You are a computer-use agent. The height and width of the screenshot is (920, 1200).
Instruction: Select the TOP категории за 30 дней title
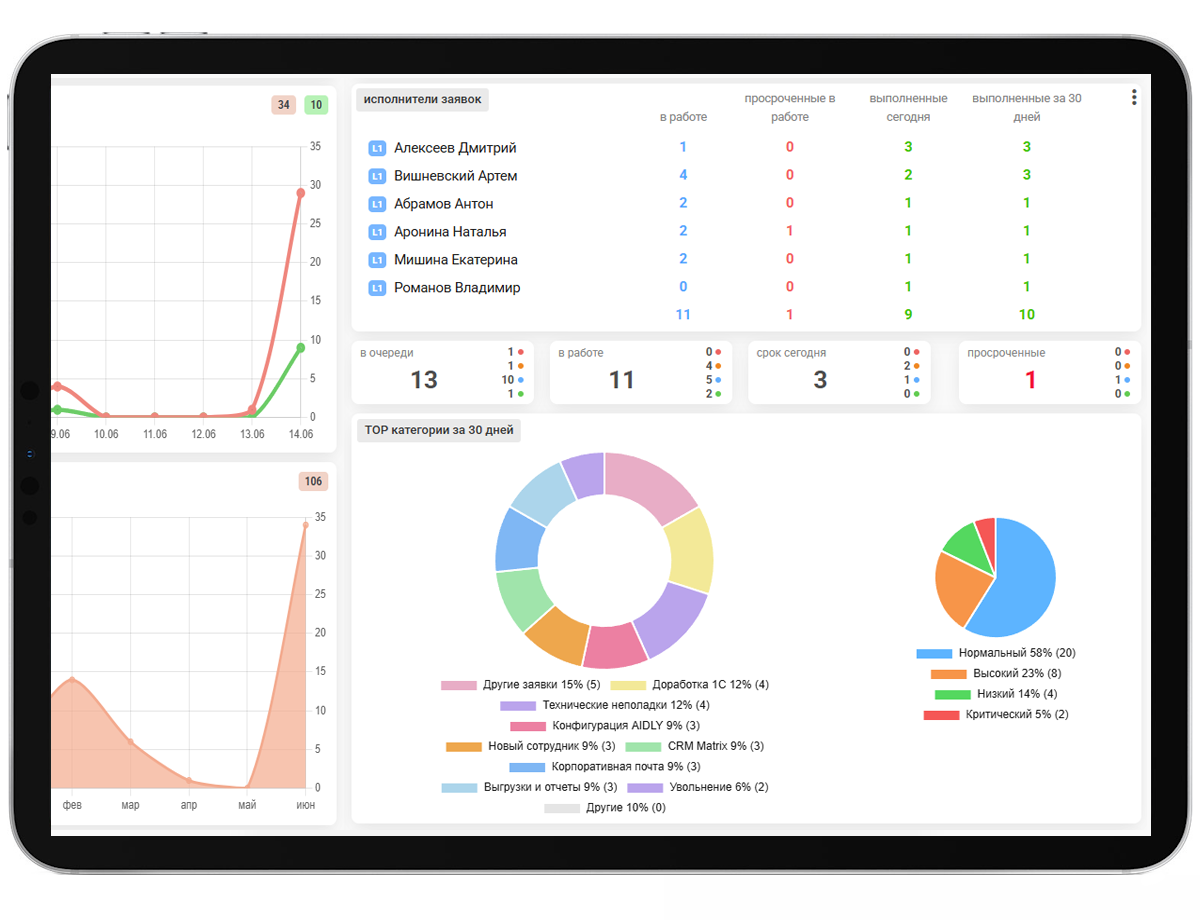coord(438,430)
